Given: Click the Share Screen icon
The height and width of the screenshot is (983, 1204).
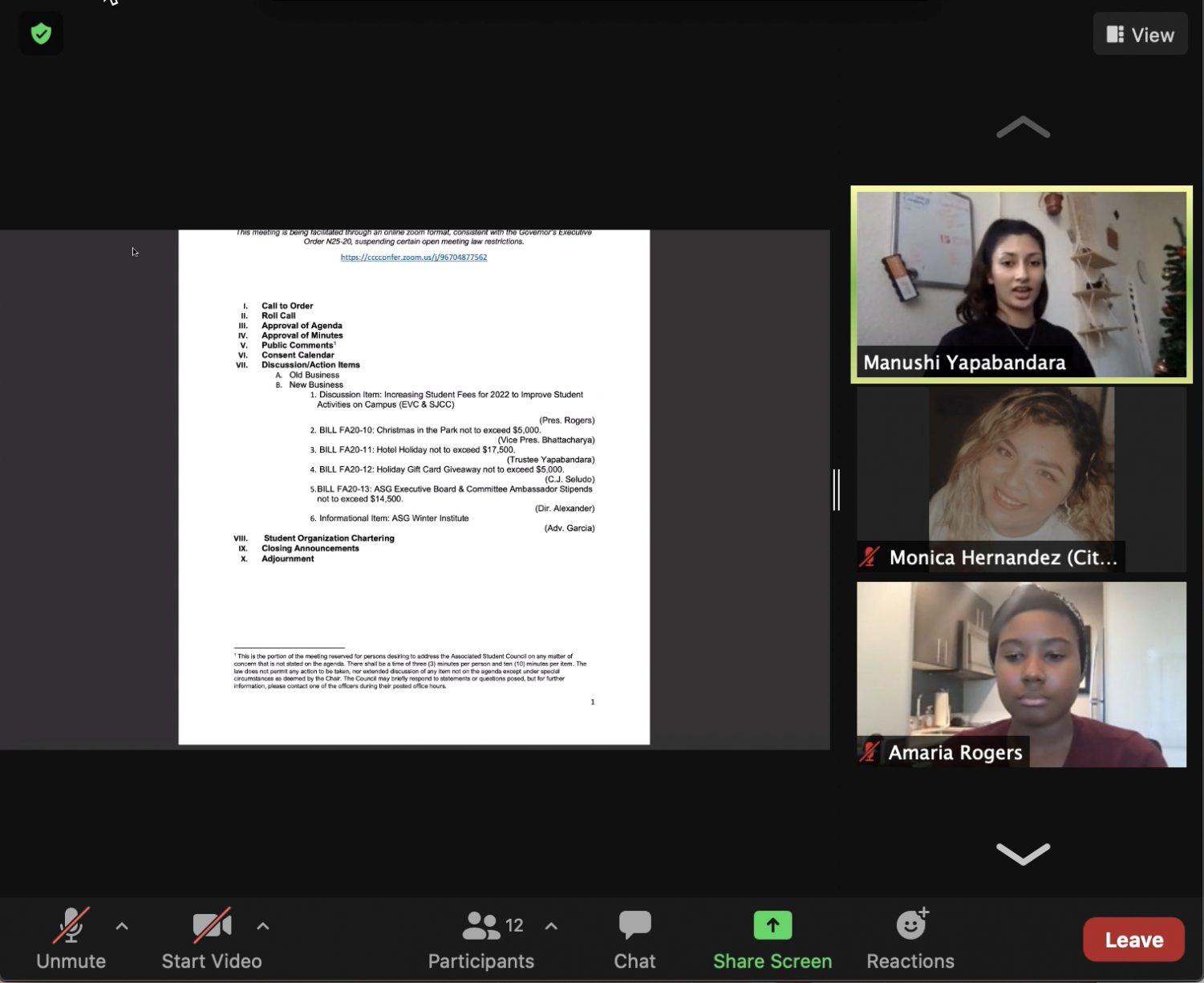Looking at the screenshot, I should pos(772,926).
